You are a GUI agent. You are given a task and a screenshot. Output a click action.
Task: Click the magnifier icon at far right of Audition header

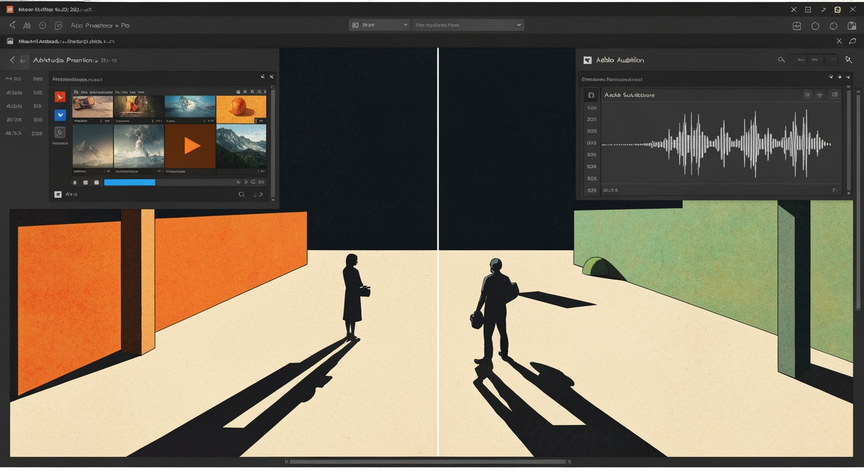tap(849, 59)
